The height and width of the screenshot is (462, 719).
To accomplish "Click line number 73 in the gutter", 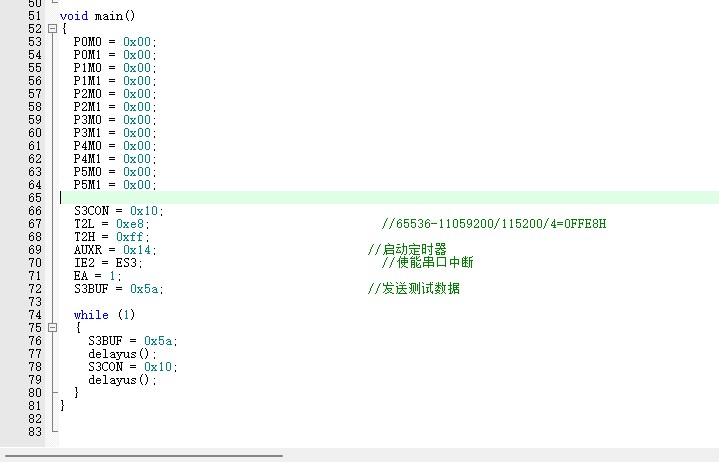I will pos(35,302).
